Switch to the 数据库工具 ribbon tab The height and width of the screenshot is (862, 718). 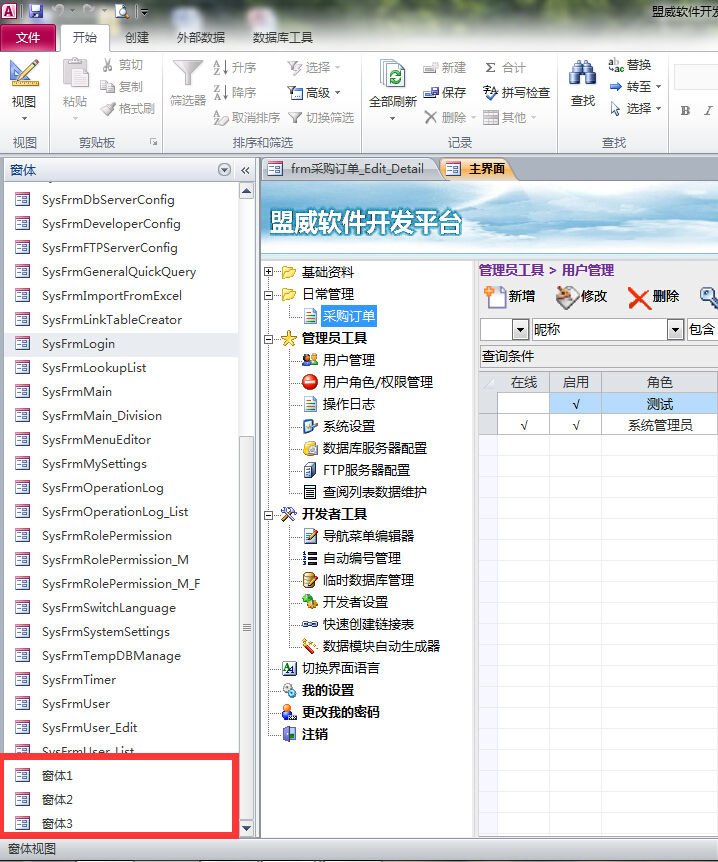(x=283, y=37)
